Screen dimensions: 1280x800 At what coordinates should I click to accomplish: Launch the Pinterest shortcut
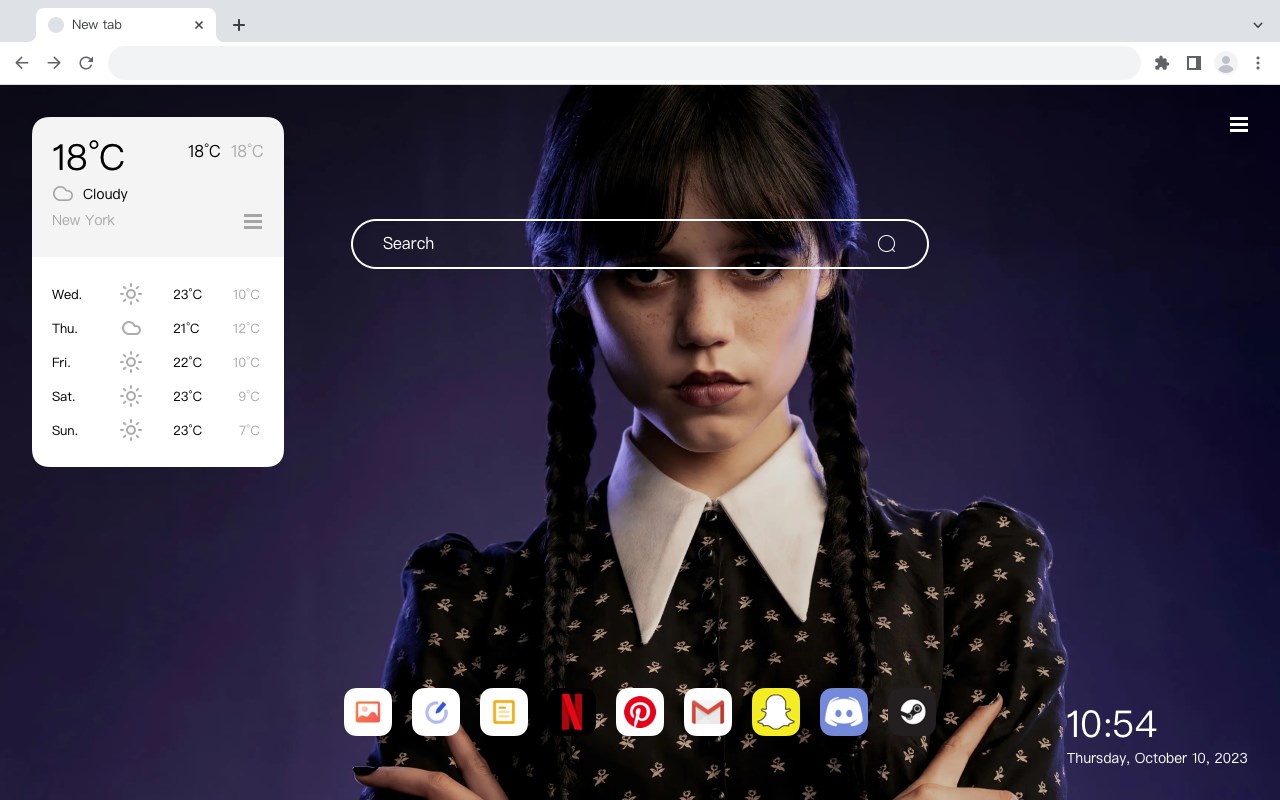click(640, 712)
